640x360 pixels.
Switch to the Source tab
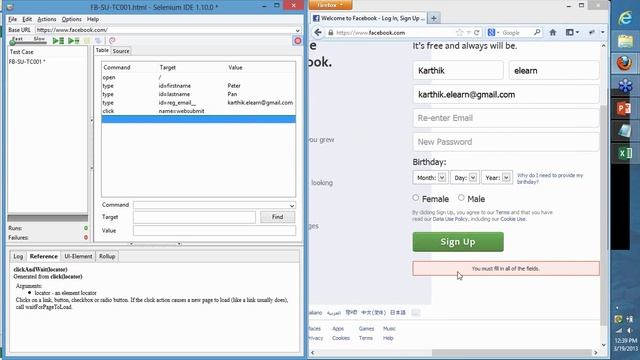[x=121, y=51]
